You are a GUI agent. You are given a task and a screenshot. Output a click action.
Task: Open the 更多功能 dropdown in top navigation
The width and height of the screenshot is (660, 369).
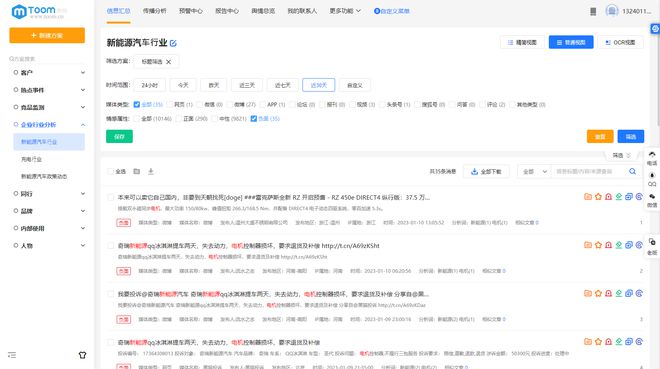click(345, 11)
